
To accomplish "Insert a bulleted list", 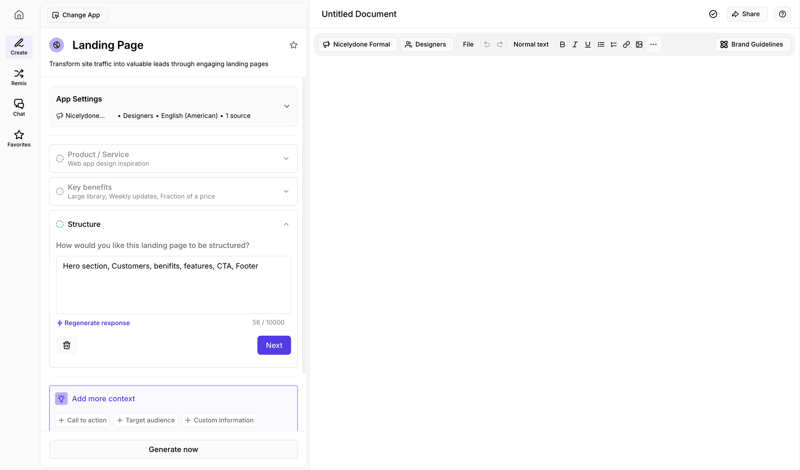I will (601, 44).
